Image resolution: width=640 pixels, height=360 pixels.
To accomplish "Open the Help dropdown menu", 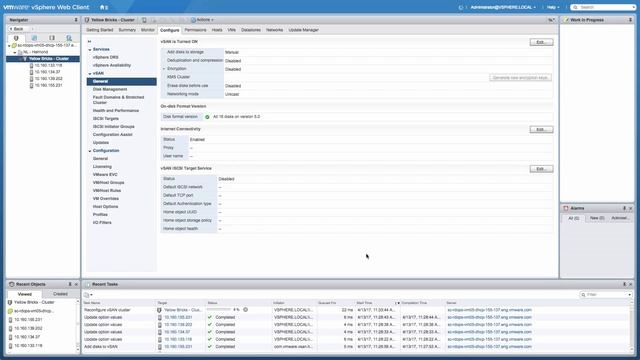I will (x=553, y=7).
